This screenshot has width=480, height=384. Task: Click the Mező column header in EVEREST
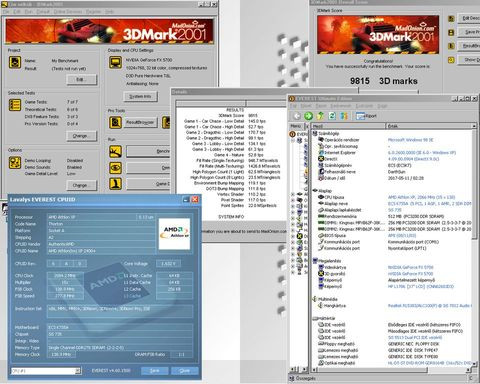(x=348, y=126)
